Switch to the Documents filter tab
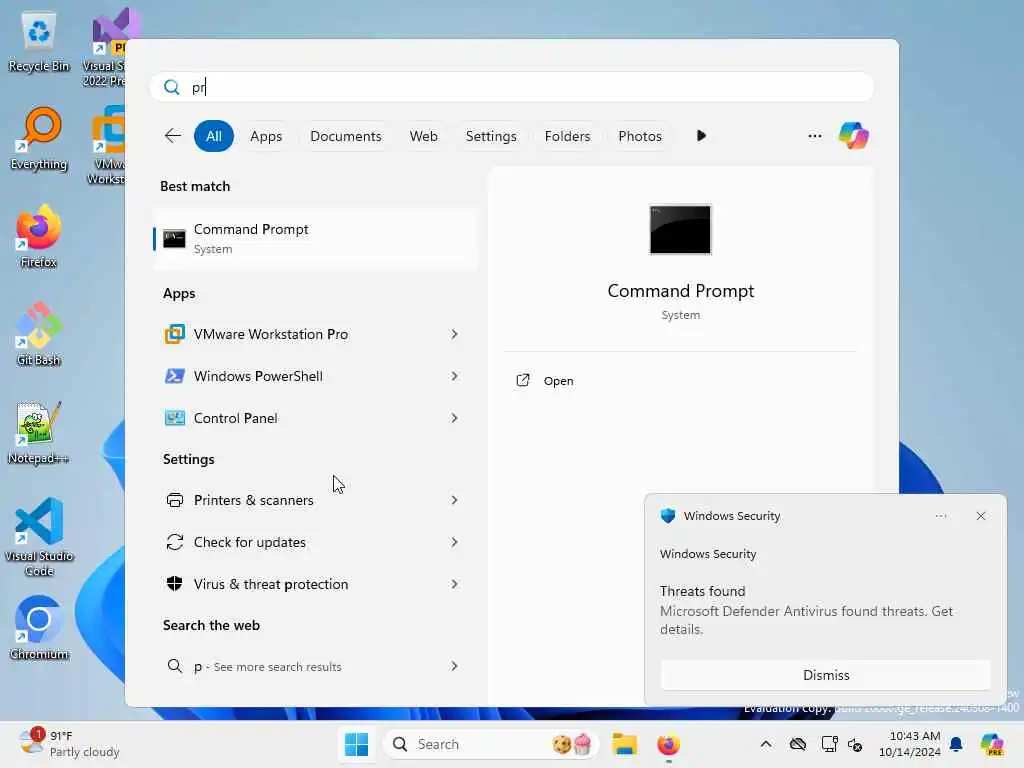The image size is (1024, 768). pos(345,136)
